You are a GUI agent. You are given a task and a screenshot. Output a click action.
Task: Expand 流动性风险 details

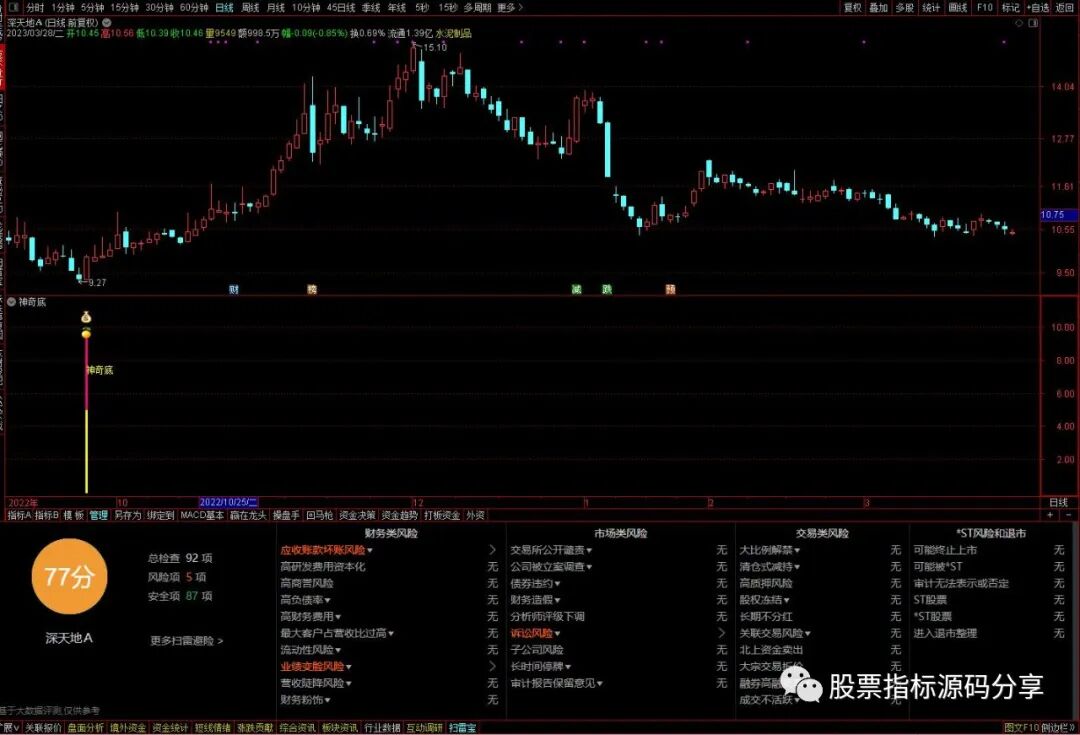[x=338, y=650]
